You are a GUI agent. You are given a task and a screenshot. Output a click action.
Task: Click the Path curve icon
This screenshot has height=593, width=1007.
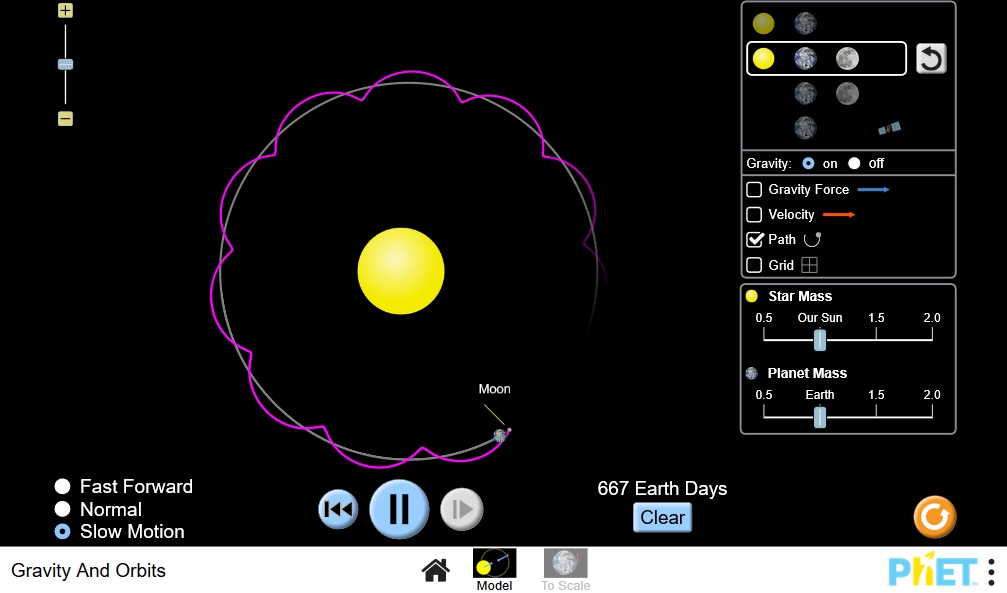(812, 240)
